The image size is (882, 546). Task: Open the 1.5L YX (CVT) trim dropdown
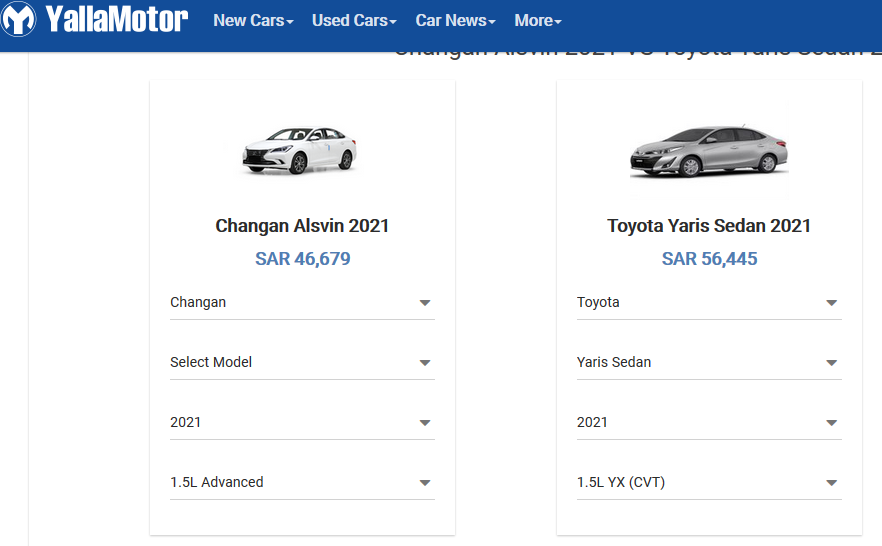point(709,482)
